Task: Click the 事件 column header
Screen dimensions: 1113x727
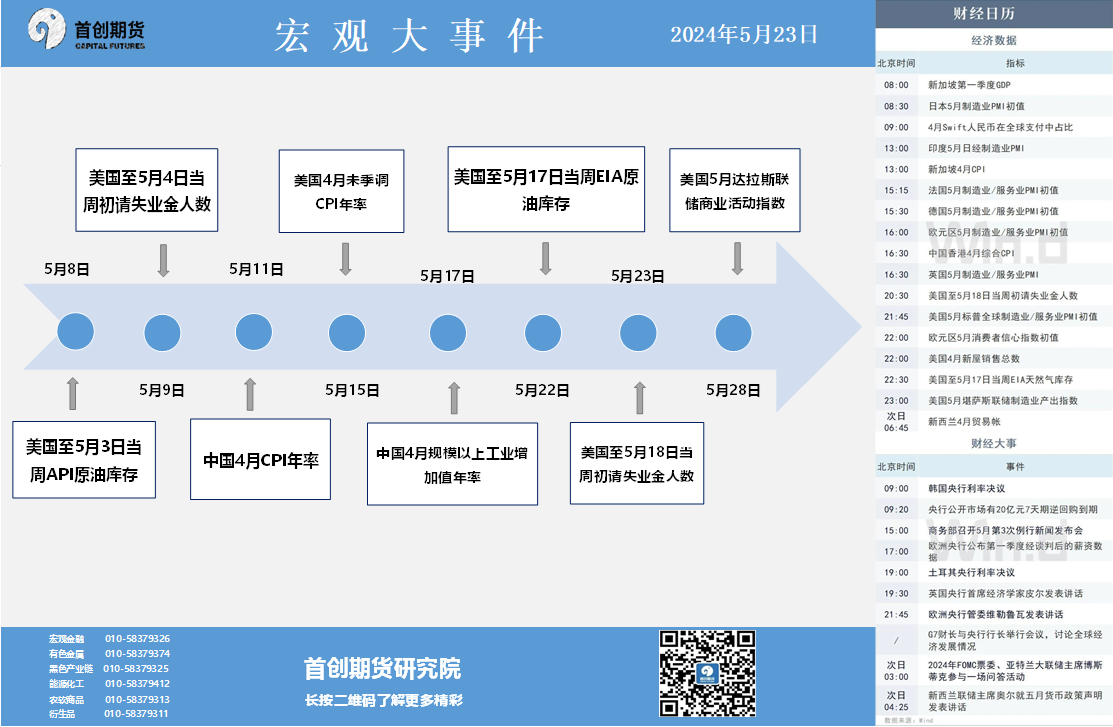Action: tap(1015, 466)
